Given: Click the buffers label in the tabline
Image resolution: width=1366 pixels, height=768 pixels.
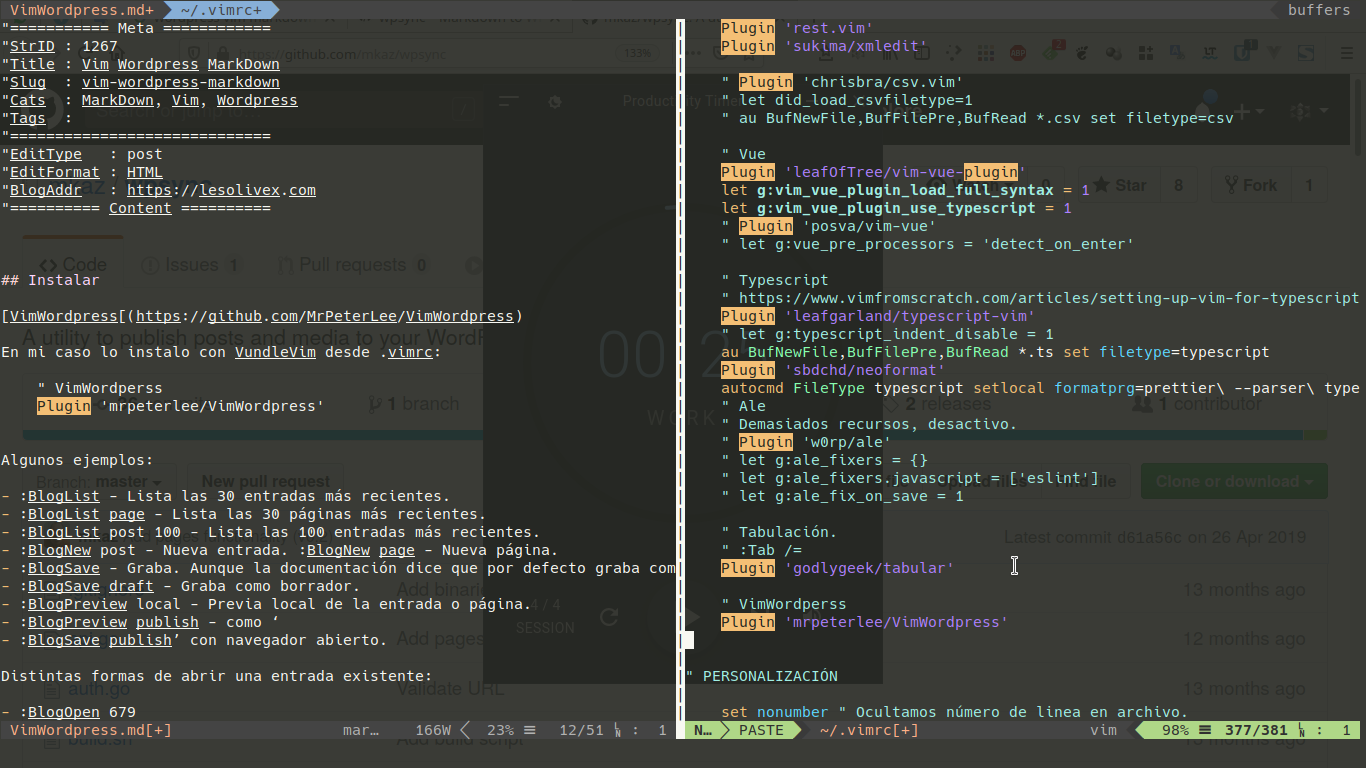Looking at the screenshot, I should point(1318,9).
